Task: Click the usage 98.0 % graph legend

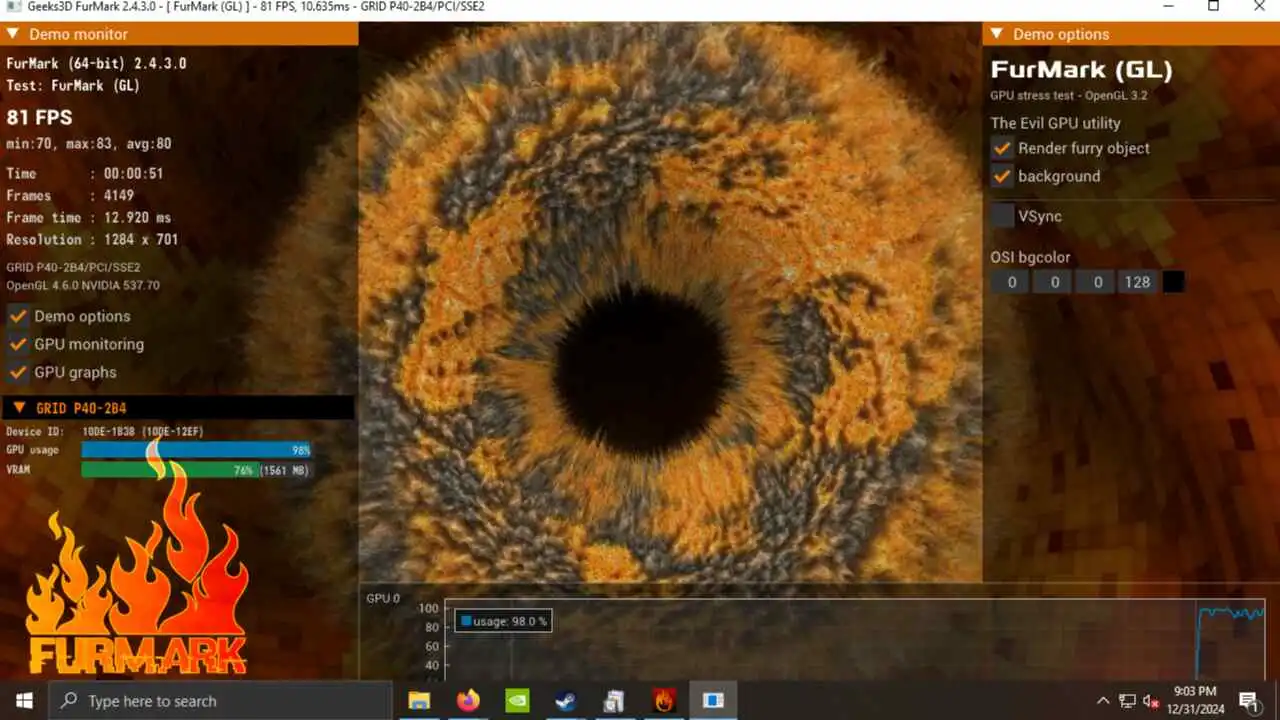Action: 504,621
